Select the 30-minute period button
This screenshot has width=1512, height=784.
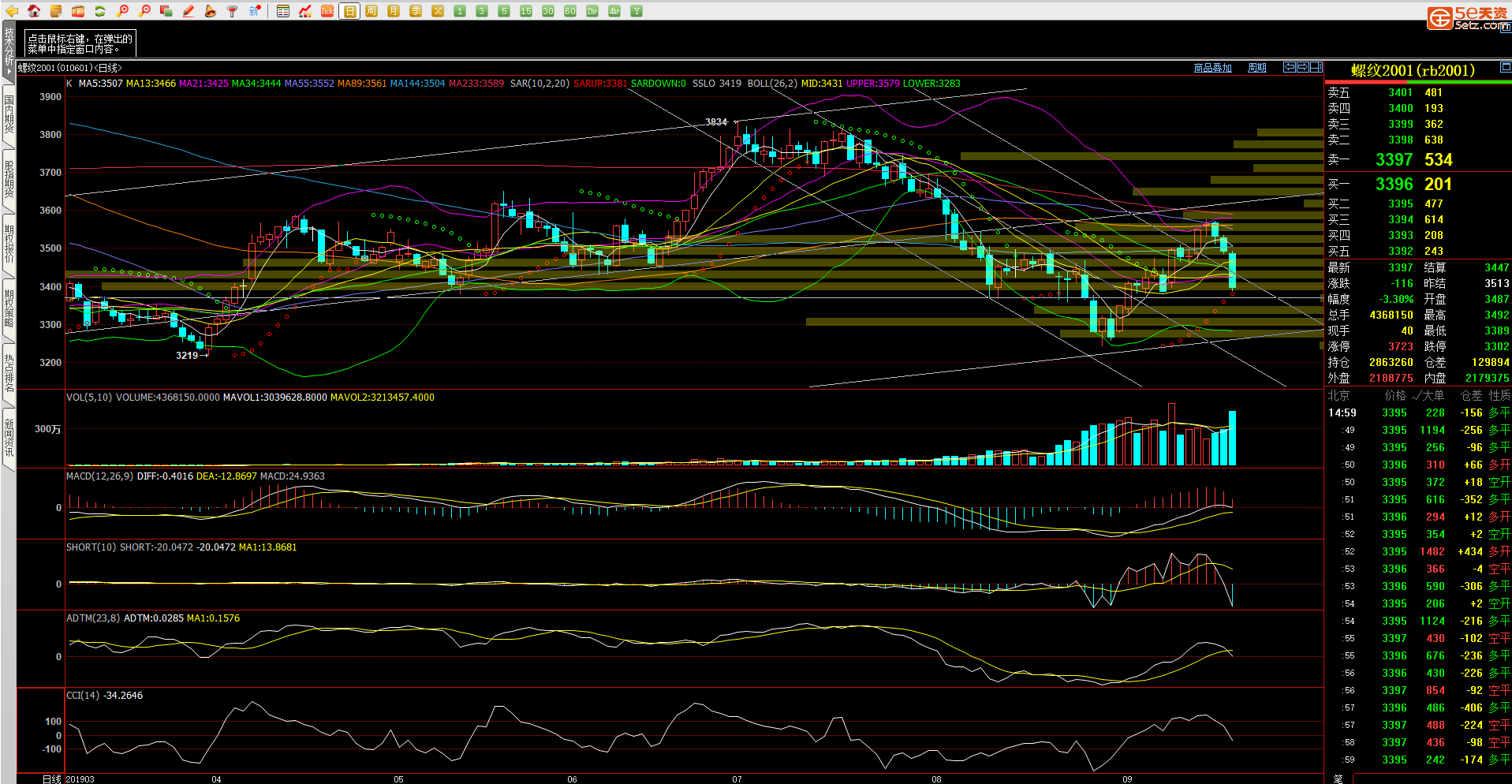(548, 11)
